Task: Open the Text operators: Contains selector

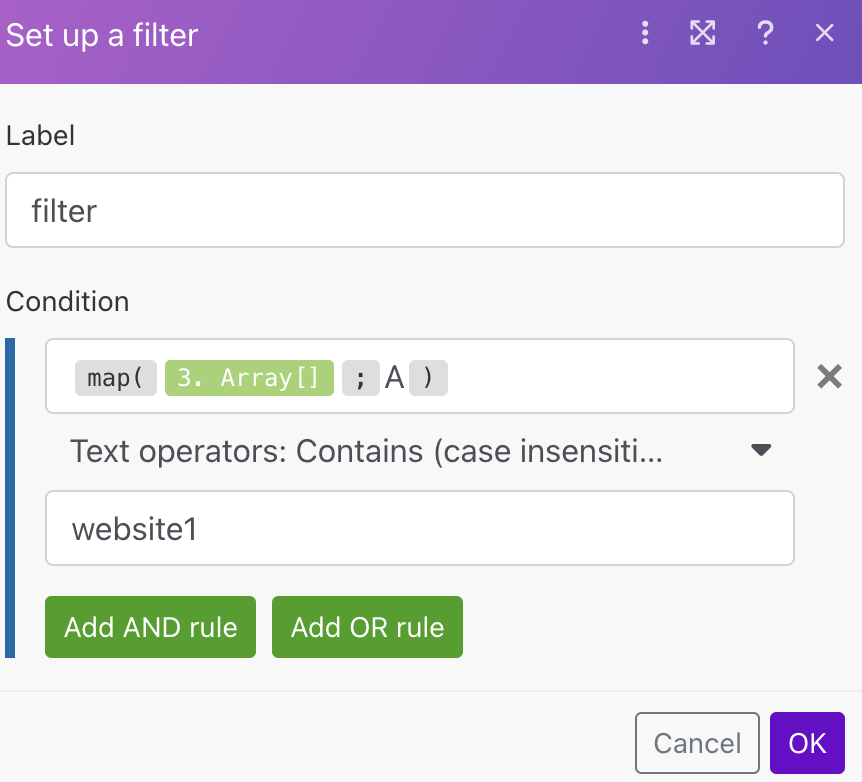Action: [x=366, y=451]
